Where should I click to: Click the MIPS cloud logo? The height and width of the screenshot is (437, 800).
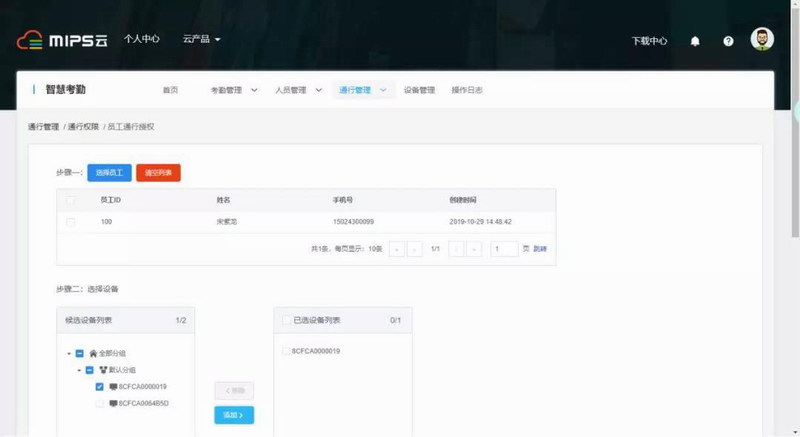(x=62, y=40)
